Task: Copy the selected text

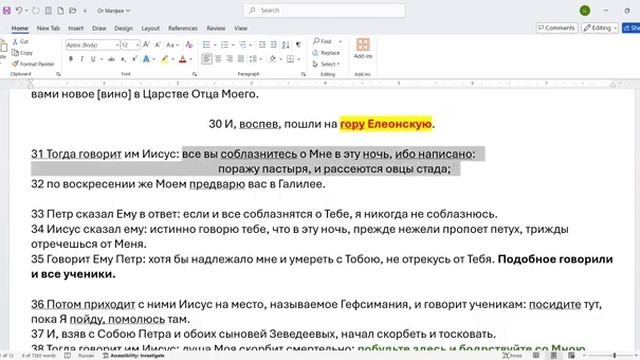Action: pos(22,53)
